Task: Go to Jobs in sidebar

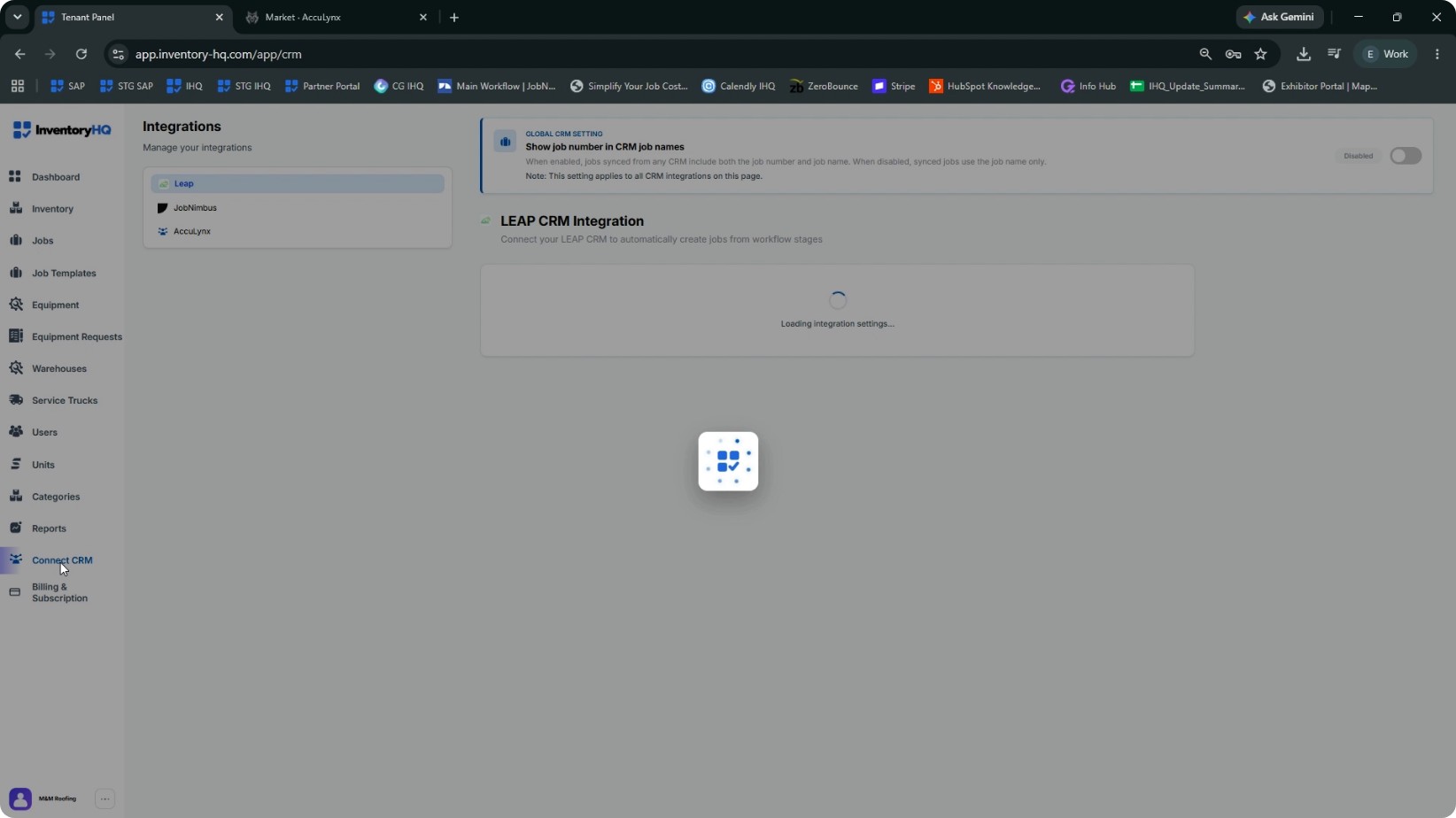Action: 43,241
